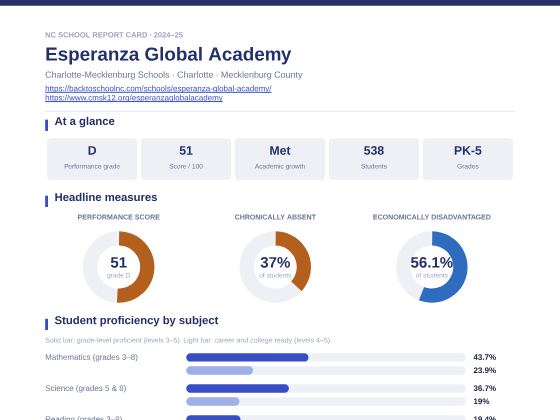
Task: Click the At a glance heading
Action: [84, 121]
